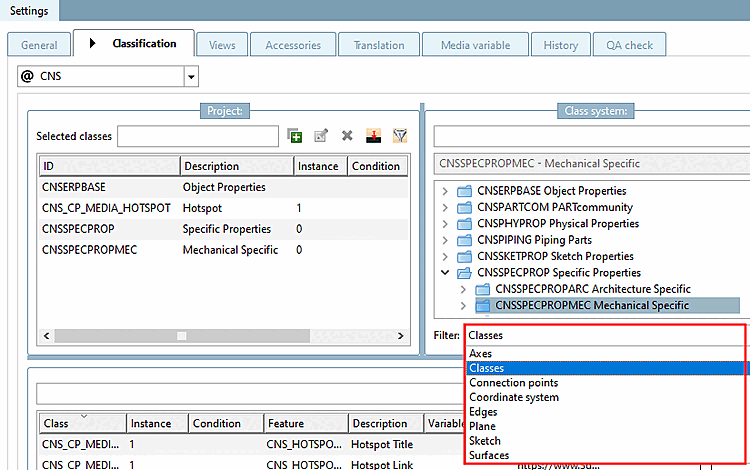
Task: Choose Sketch in the Filter list
Action: (x=605, y=441)
